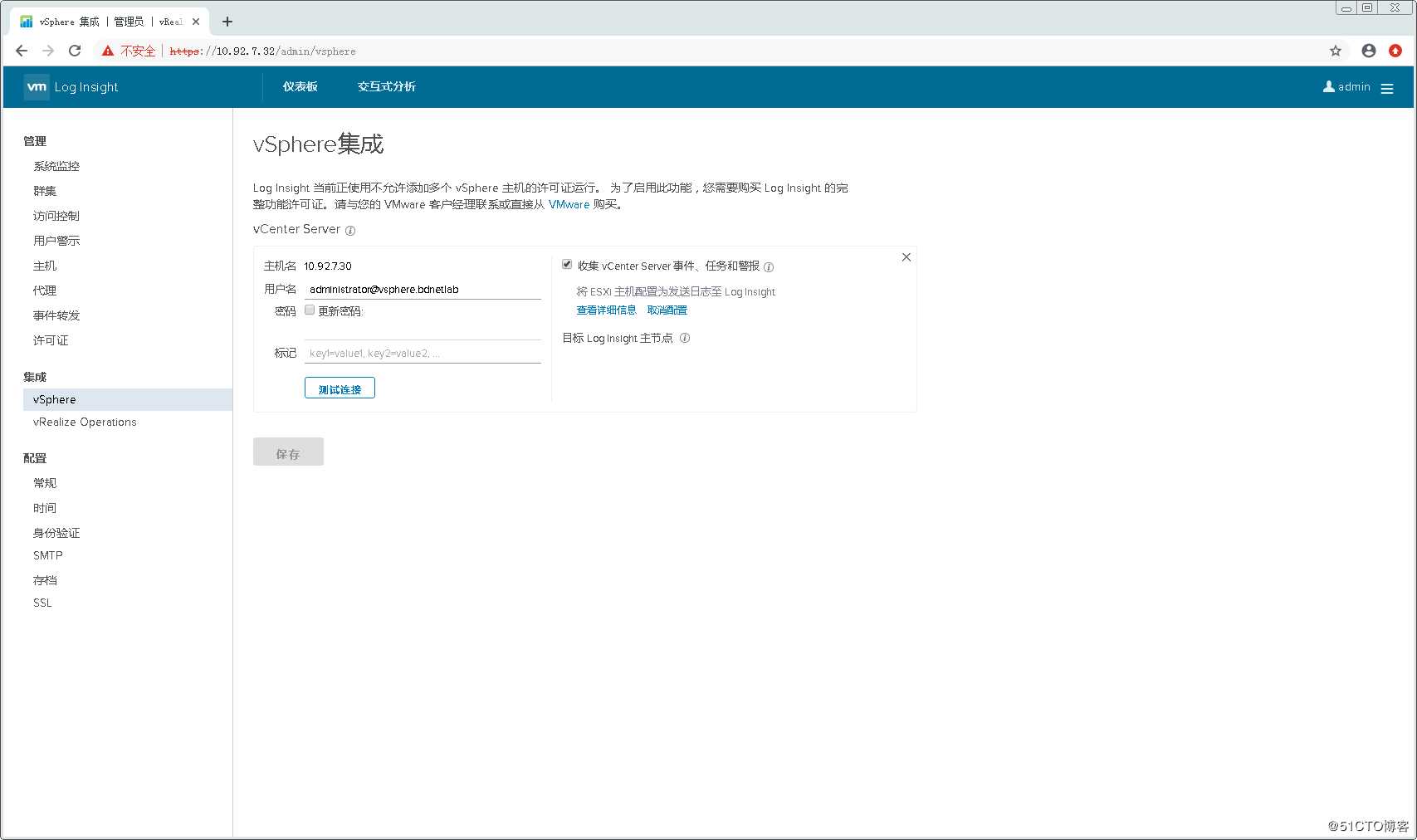The height and width of the screenshot is (840, 1417).
Task: Open the browser profile account icon
Action: pos(1369,51)
